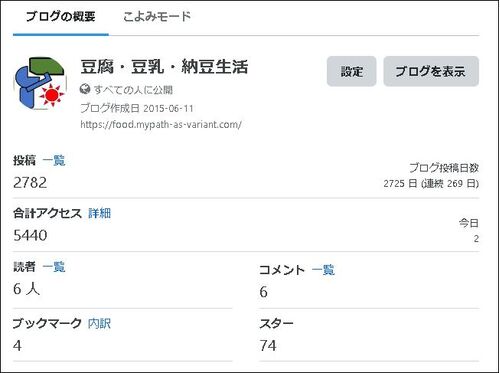
Task: Click the blog profile avatar image
Action: (40, 83)
